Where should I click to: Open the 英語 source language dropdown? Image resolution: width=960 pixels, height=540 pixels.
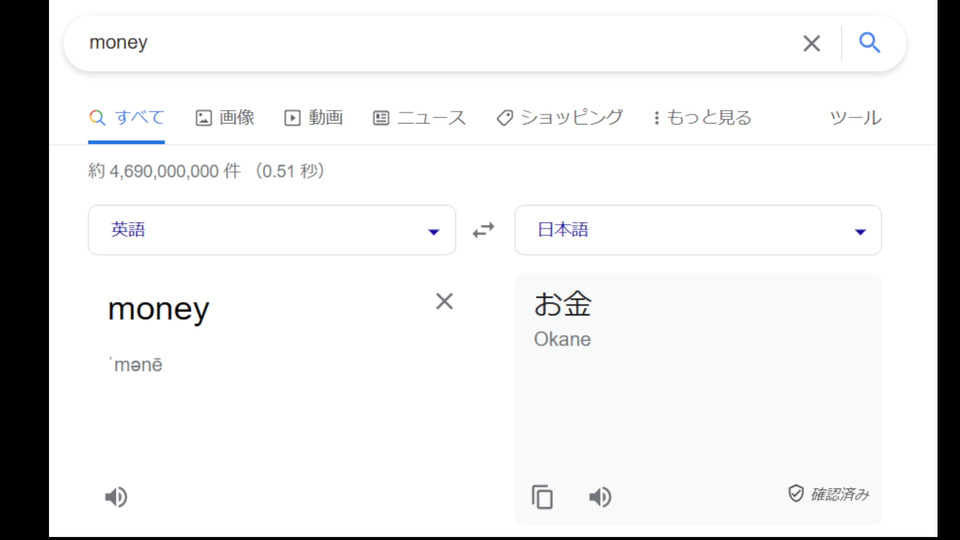pos(272,230)
